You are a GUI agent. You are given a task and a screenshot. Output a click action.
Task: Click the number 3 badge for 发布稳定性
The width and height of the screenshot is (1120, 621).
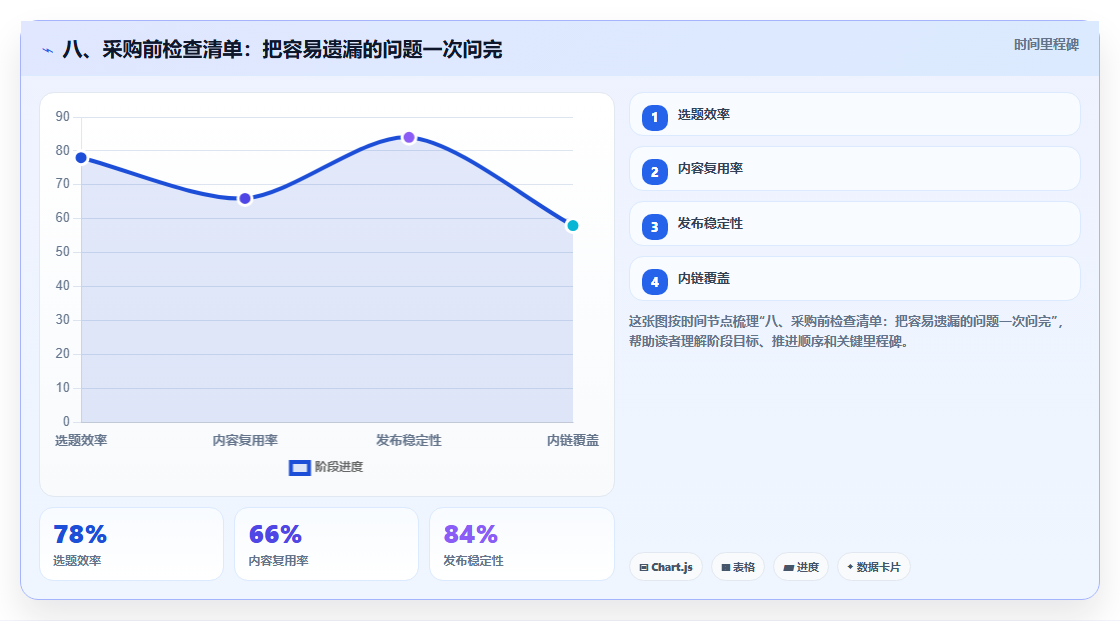point(654,227)
